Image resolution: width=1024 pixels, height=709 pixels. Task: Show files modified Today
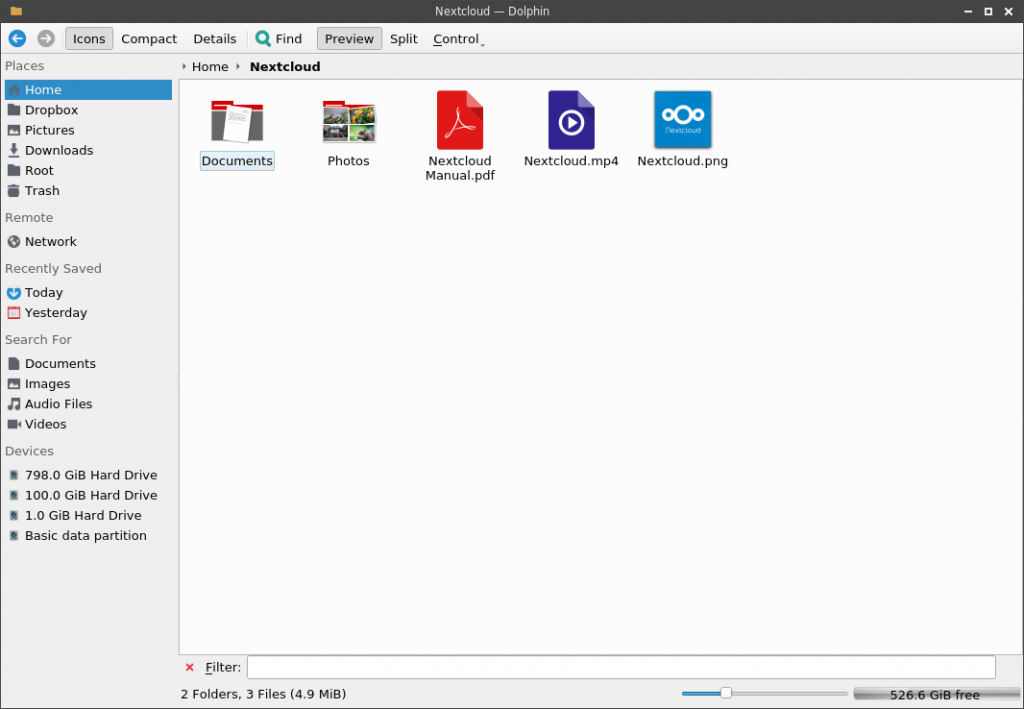(43, 292)
